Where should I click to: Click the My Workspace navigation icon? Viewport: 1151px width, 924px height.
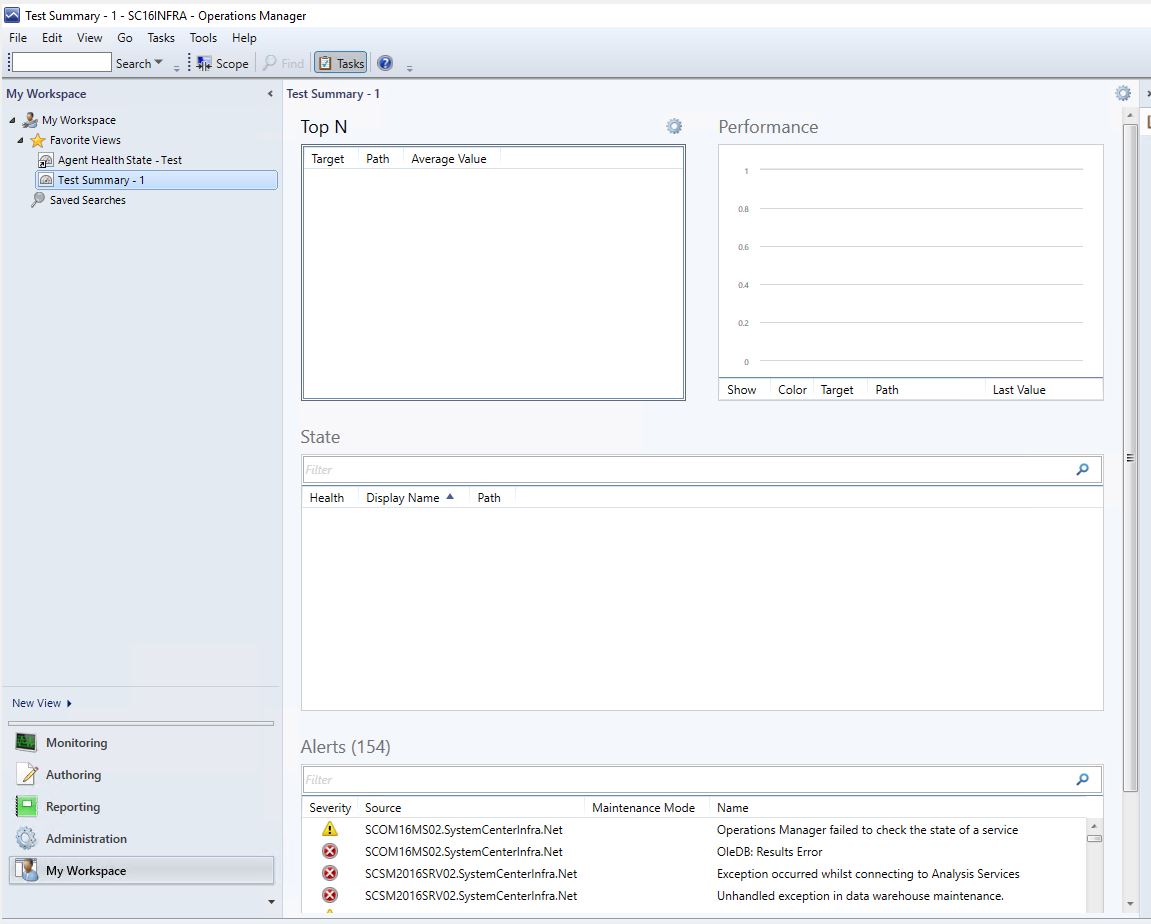point(26,870)
